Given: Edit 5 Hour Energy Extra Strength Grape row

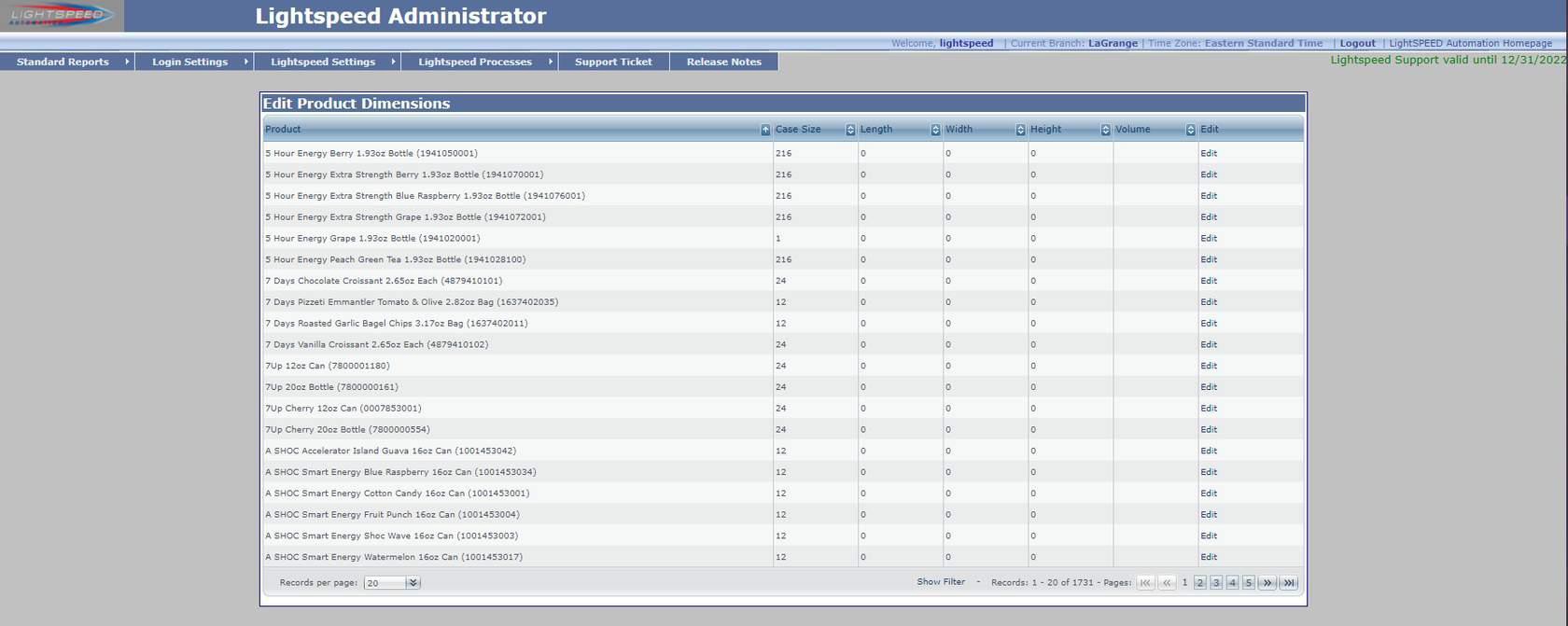Looking at the screenshot, I should tap(1209, 217).
